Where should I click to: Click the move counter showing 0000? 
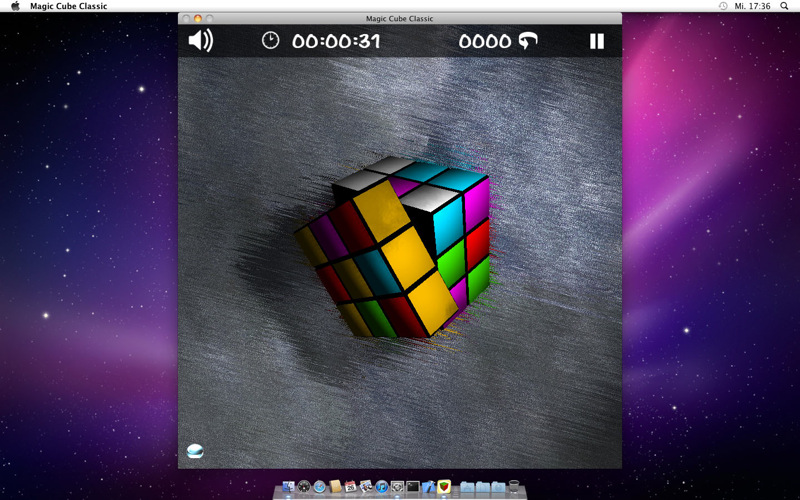point(484,41)
